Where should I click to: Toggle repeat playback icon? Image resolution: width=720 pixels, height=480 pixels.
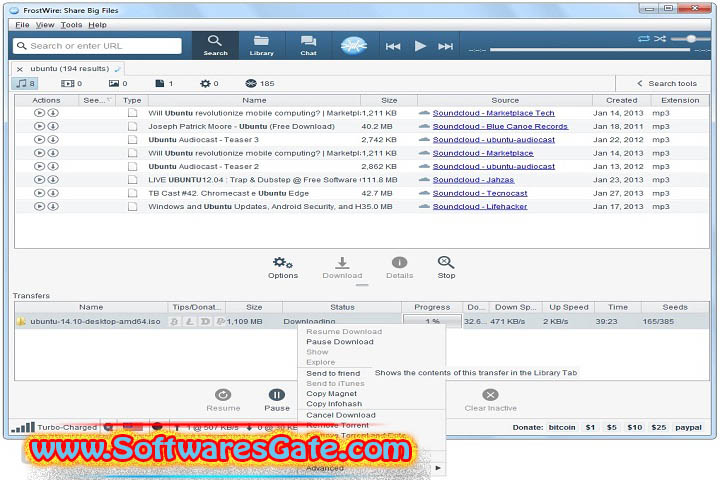click(x=644, y=39)
